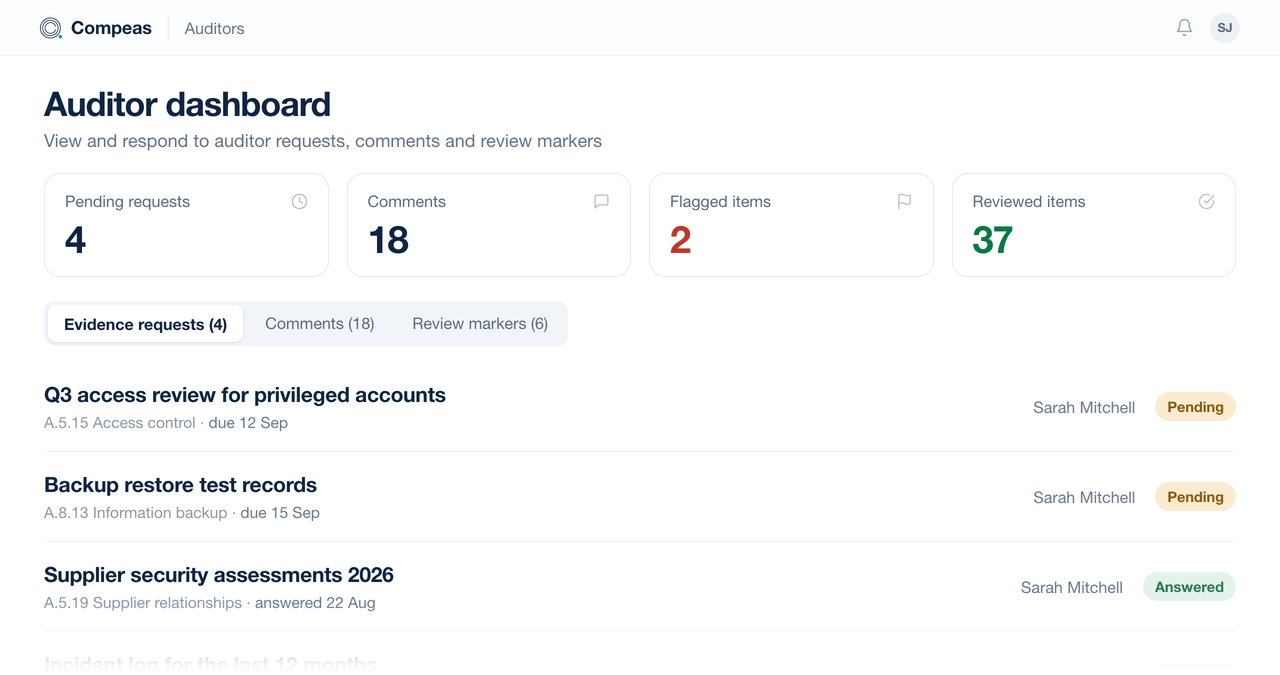1280x675 pixels.
Task: Click the Comments card count 18
Action: pyautogui.click(x=388, y=240)
